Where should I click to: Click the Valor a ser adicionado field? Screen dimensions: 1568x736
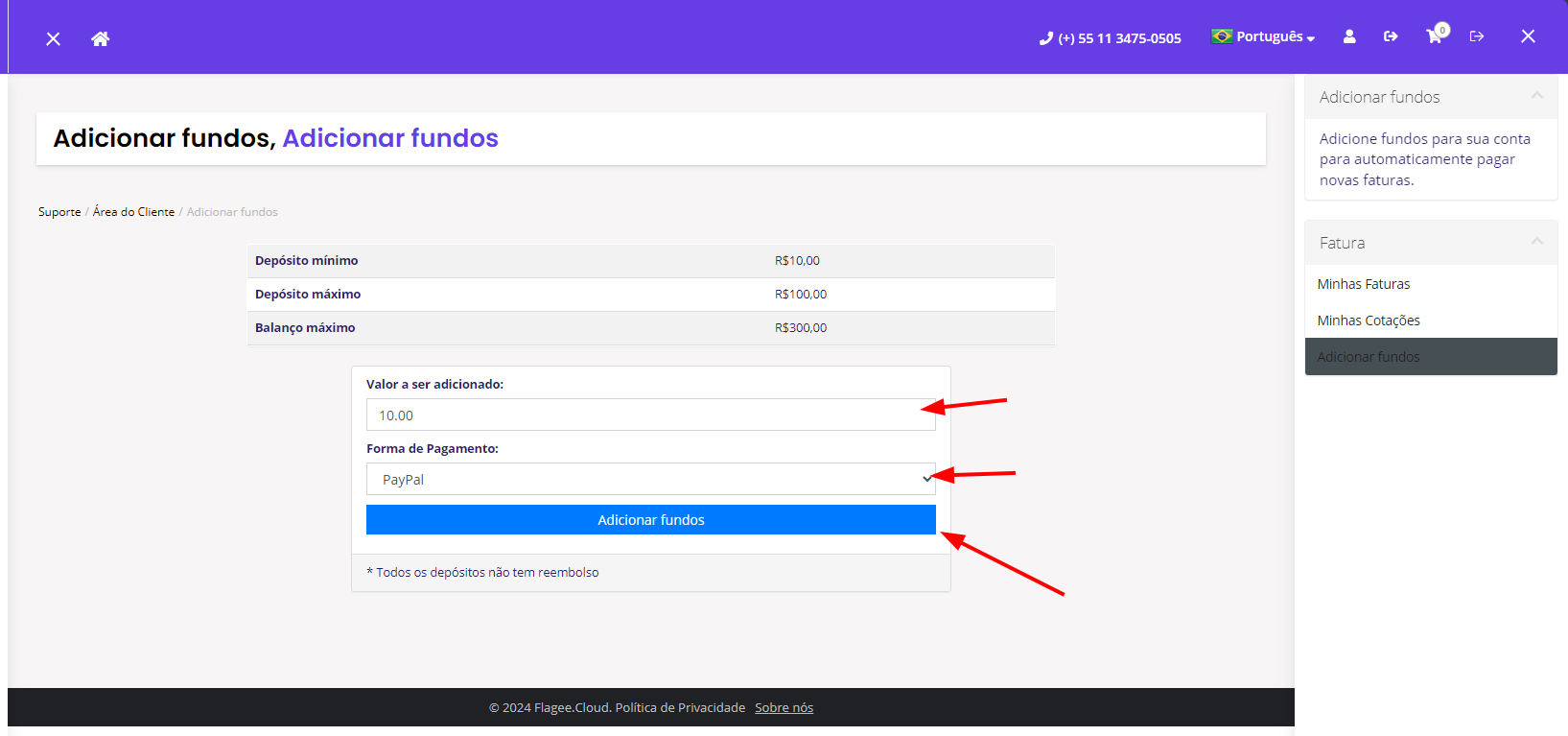tap(650, 415)
